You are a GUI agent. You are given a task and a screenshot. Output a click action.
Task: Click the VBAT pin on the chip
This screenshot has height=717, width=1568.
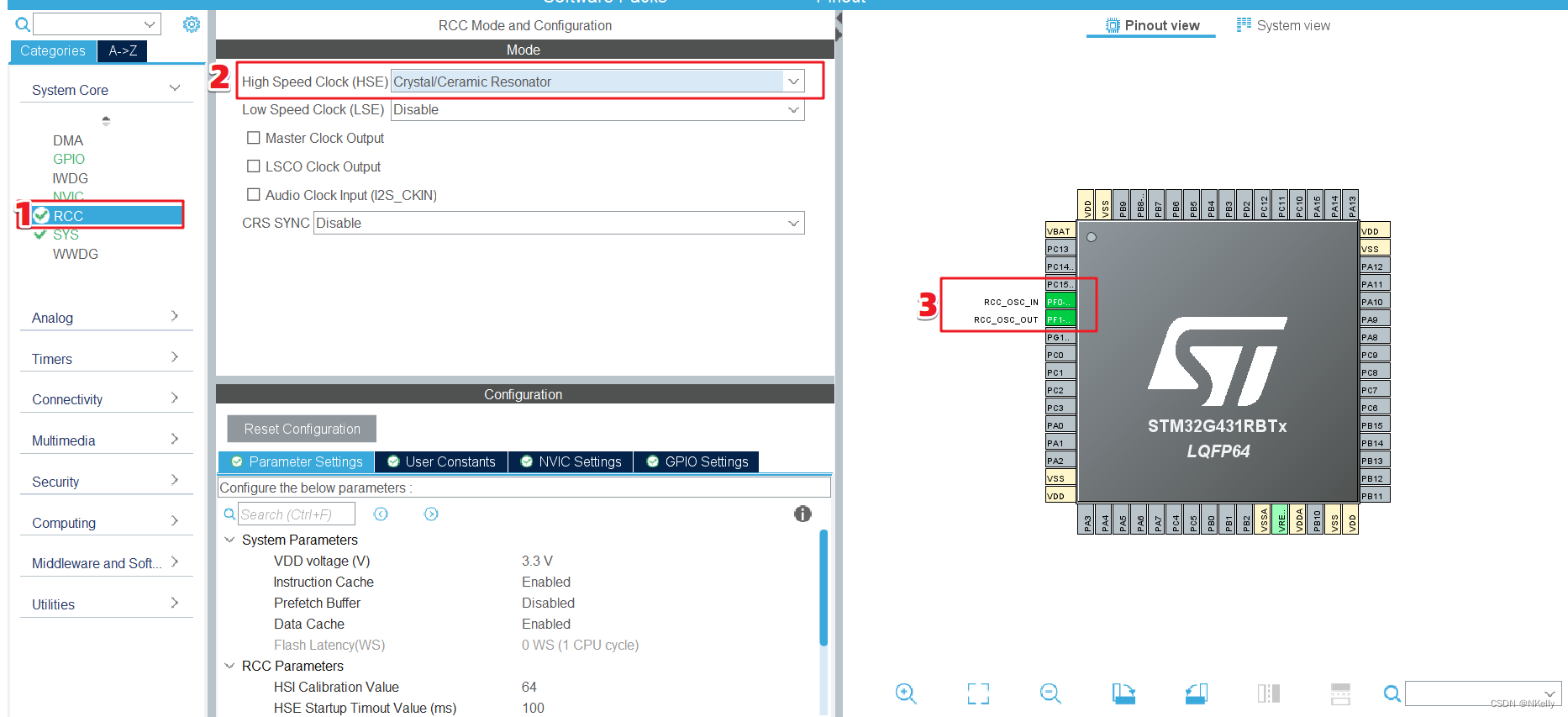click(1060, 231)
